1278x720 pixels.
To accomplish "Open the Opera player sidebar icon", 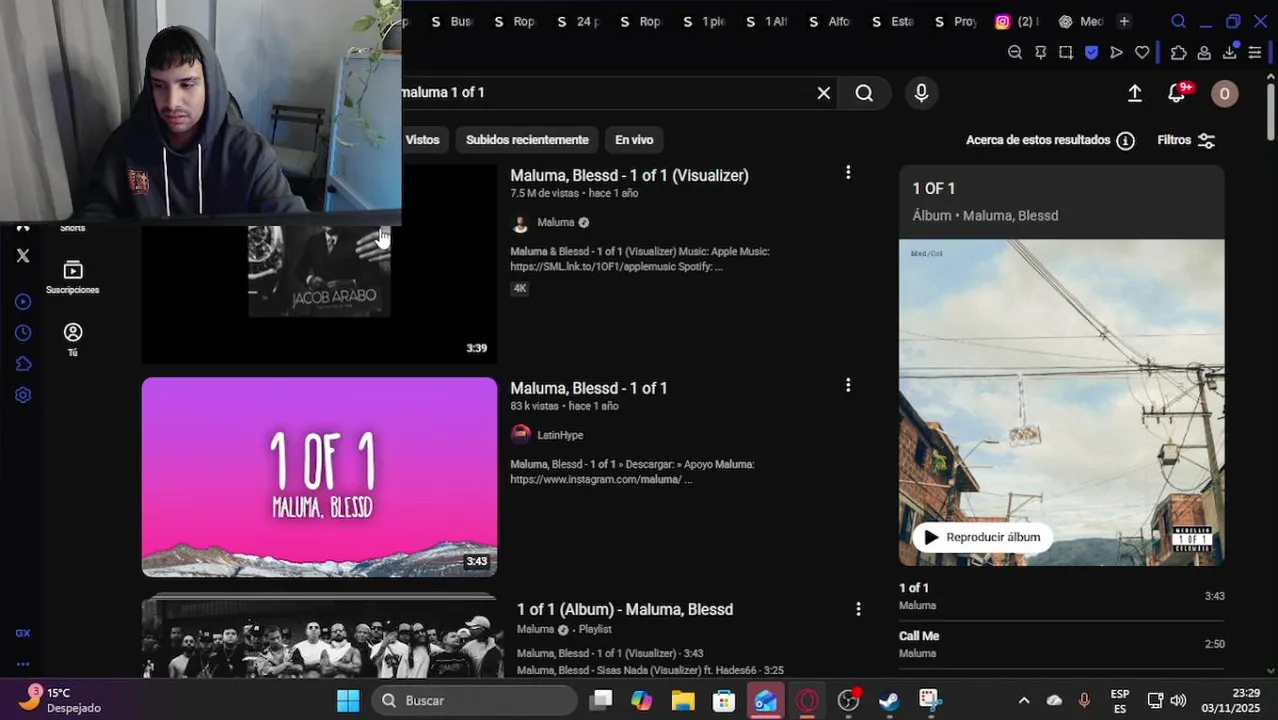I will (23, 301).
